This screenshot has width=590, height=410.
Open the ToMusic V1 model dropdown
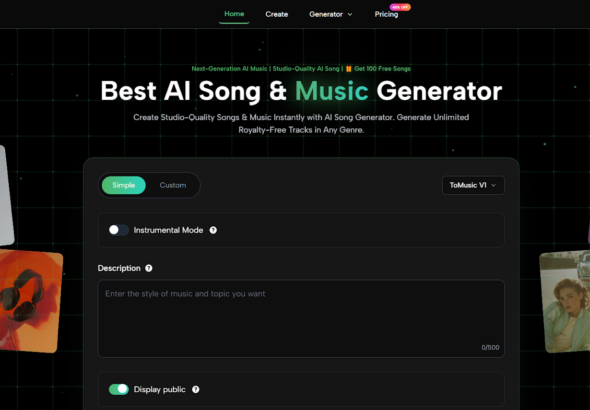[x=473, y=185]
